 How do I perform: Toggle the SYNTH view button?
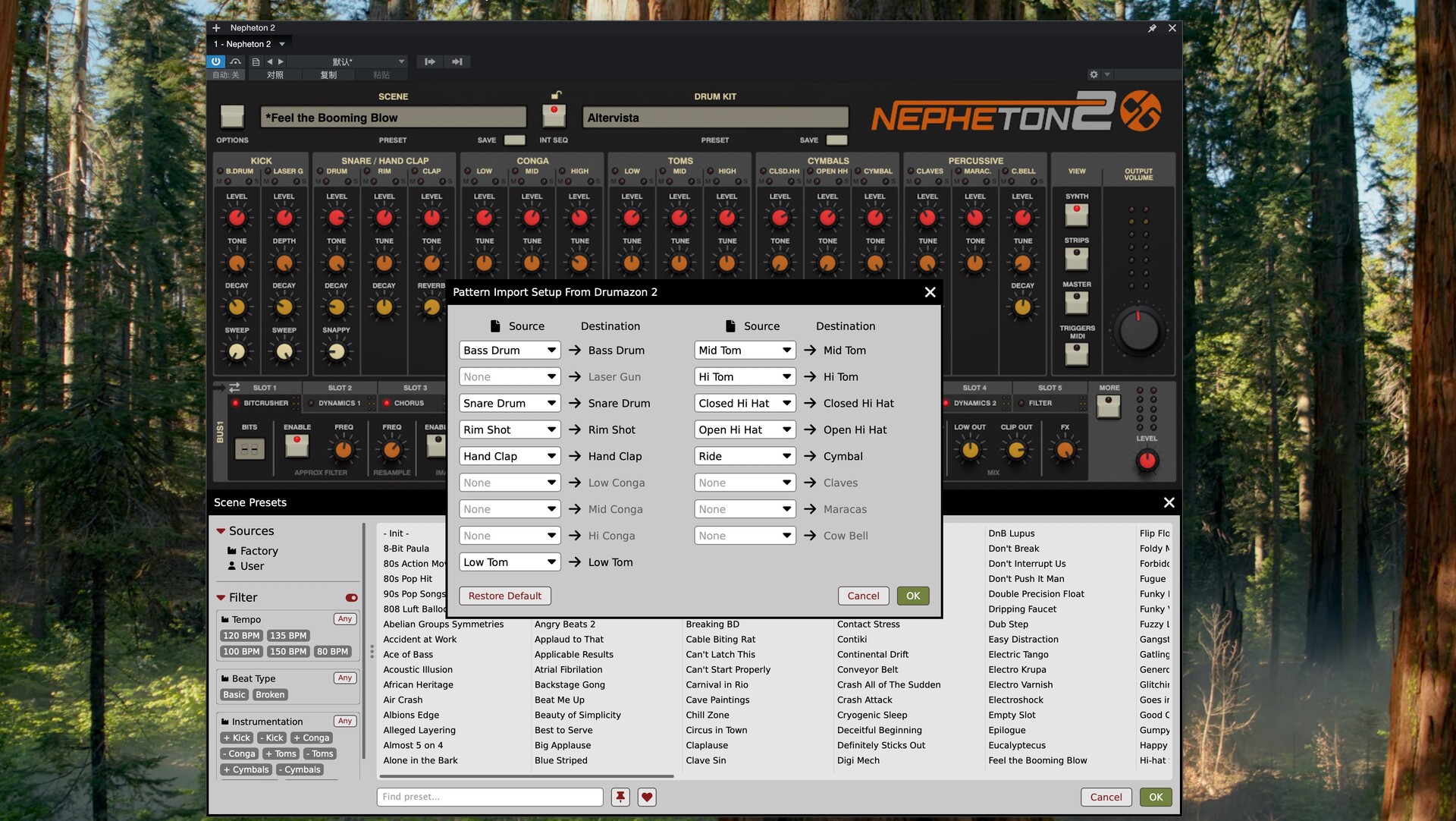[x=1077, y=215]
